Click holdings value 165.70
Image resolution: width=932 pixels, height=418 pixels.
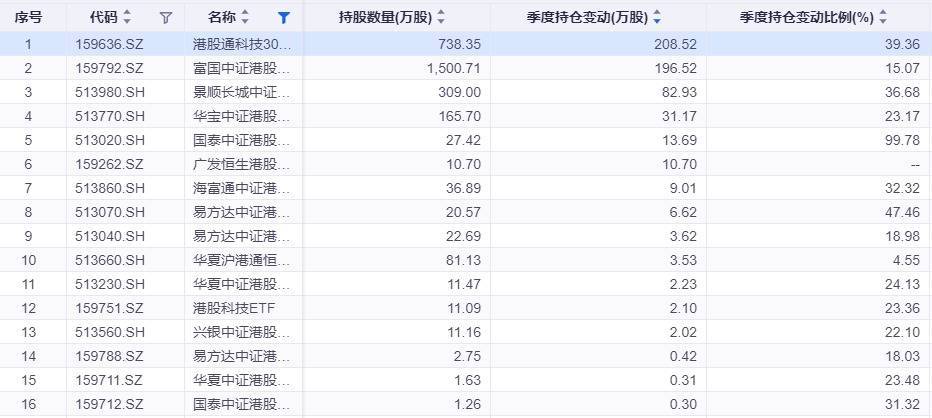461,117
